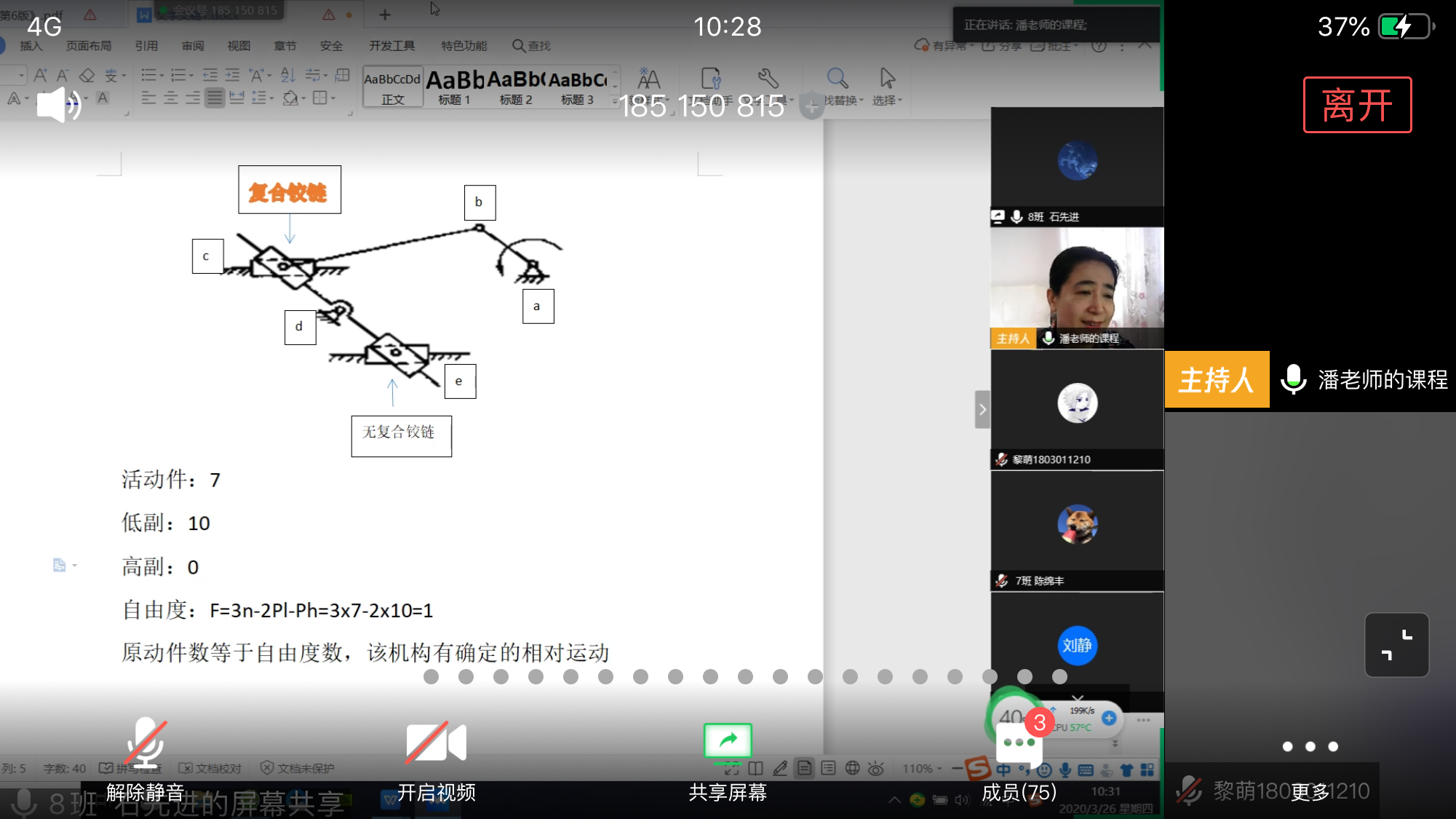The image size is (1456, 819).
Task: Tap the 刘静 avatar tile
Action: pos(1077,645)
